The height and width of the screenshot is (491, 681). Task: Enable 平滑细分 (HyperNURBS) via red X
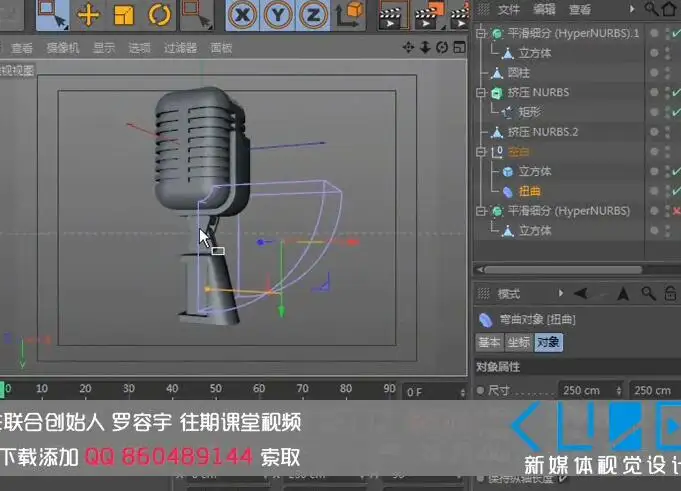[676, 211]
